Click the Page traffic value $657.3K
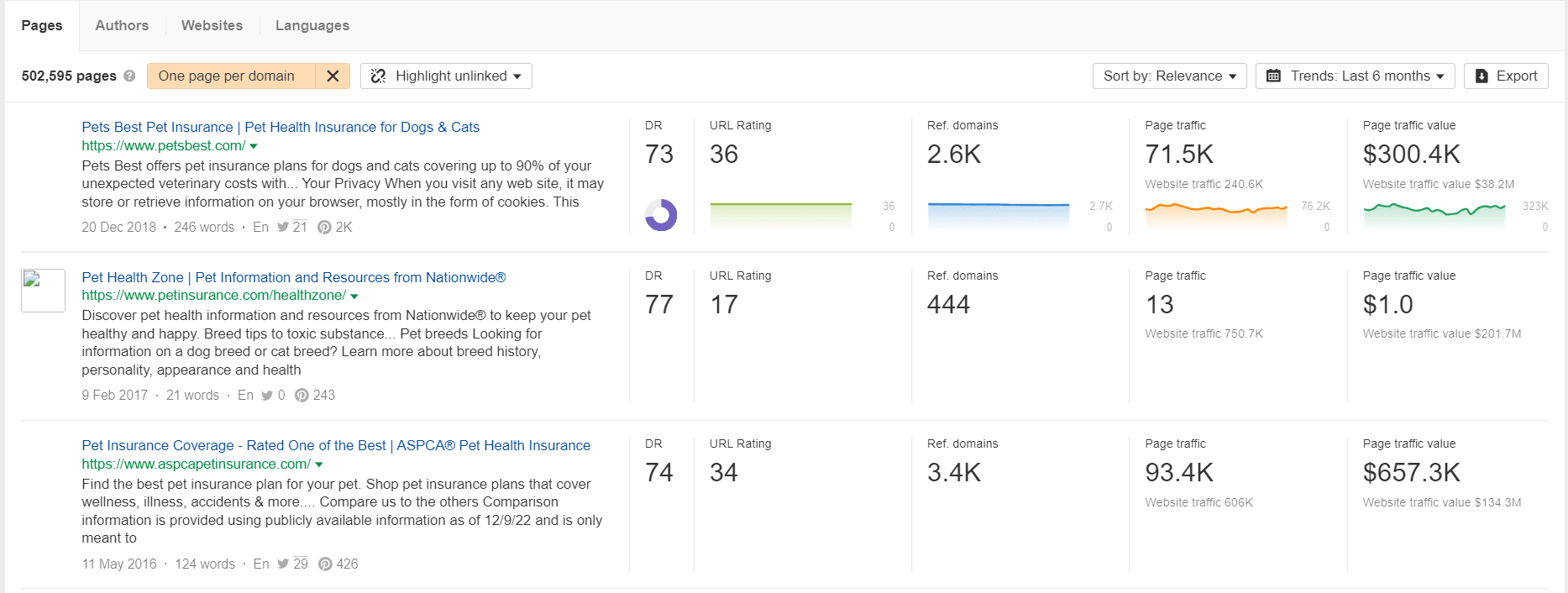Screen dimensions: 1568x593 [x=1412, y=472]
